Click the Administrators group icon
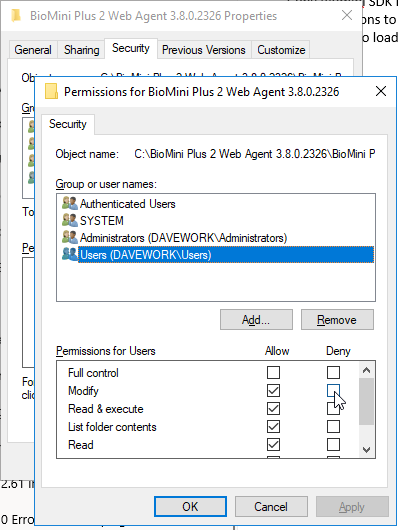The height and width of the screenshot is (530, 398). tap(70, 237)
